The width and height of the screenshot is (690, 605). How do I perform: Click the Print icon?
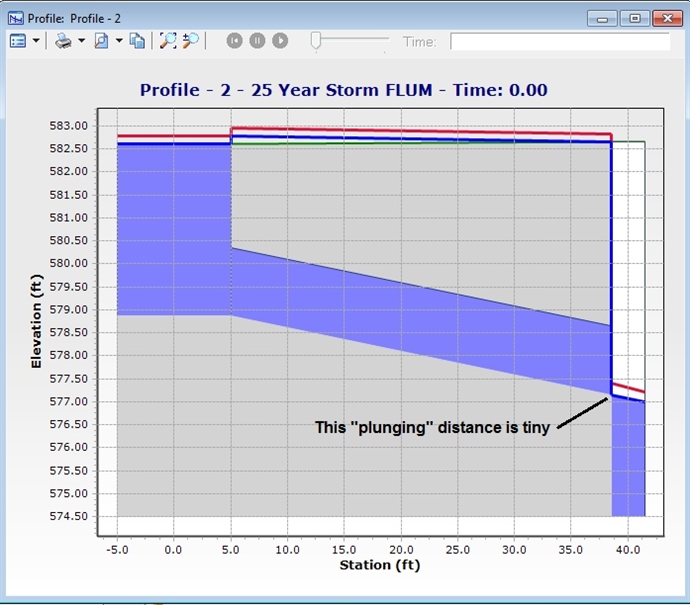[63, 41]
